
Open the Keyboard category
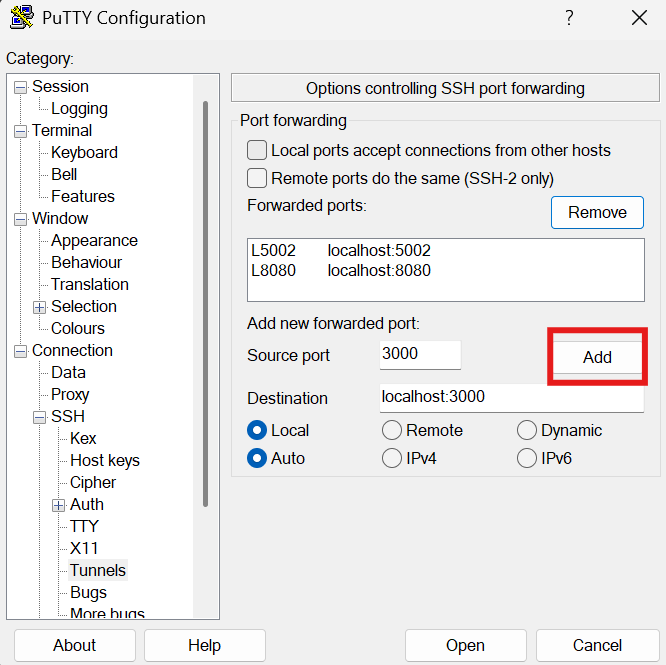point(84,152)
